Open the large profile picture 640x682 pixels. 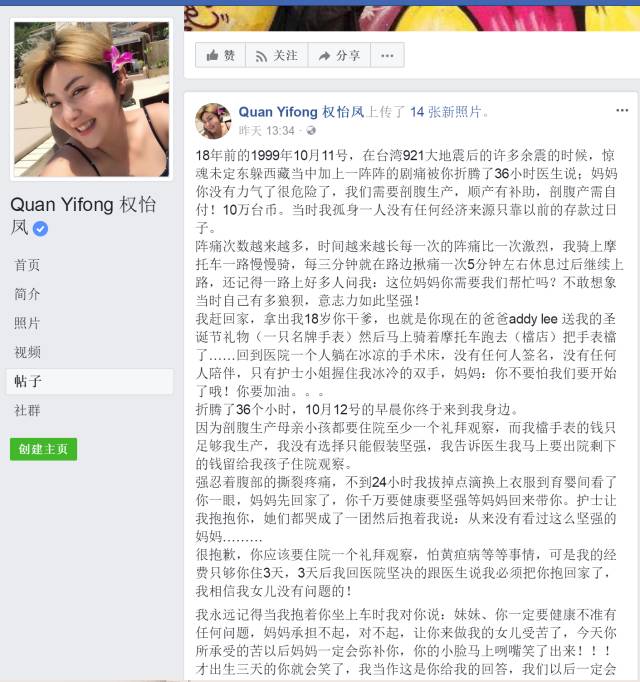91,99
